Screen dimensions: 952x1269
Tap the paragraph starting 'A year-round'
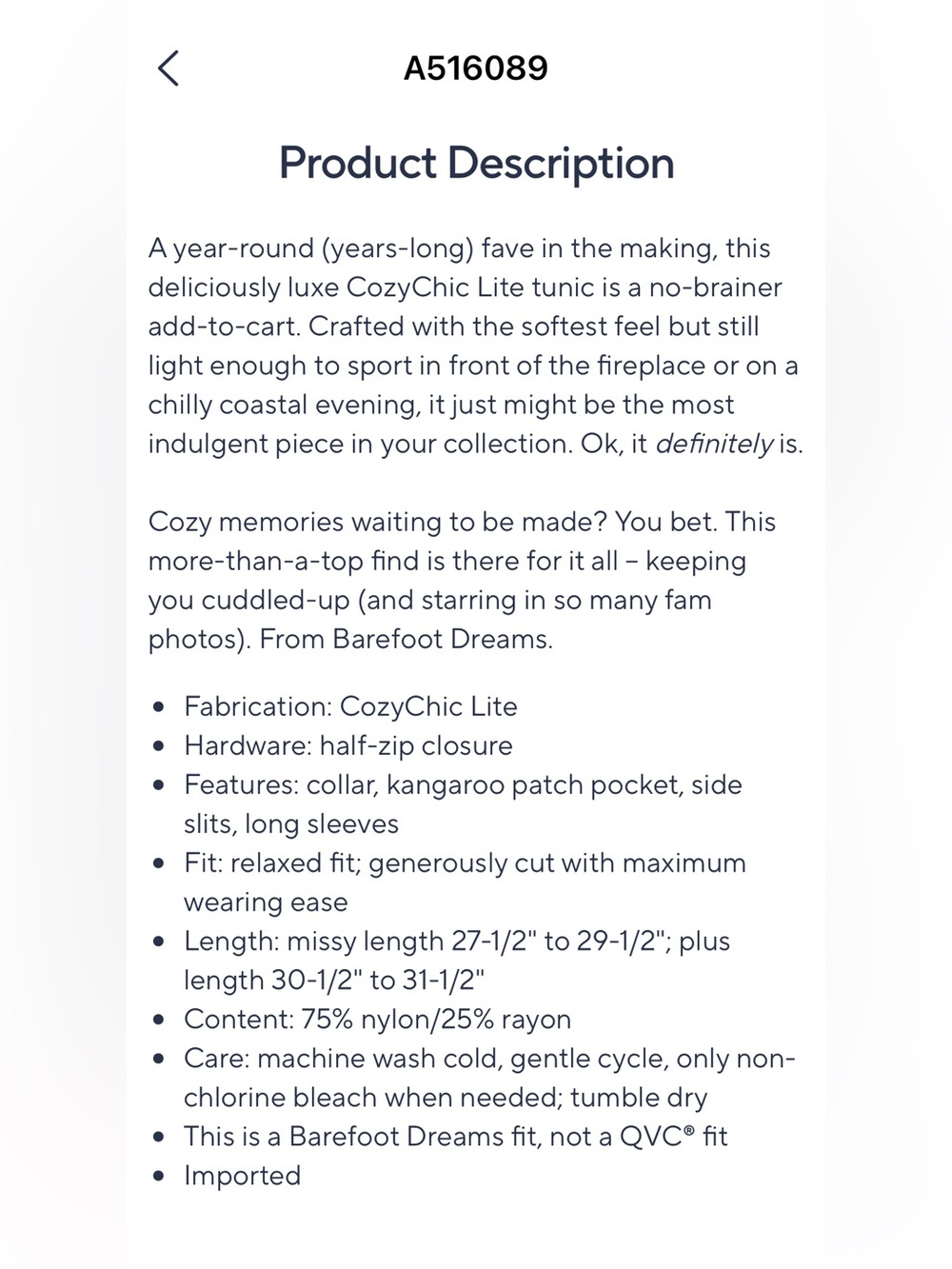tap(475, 346)
